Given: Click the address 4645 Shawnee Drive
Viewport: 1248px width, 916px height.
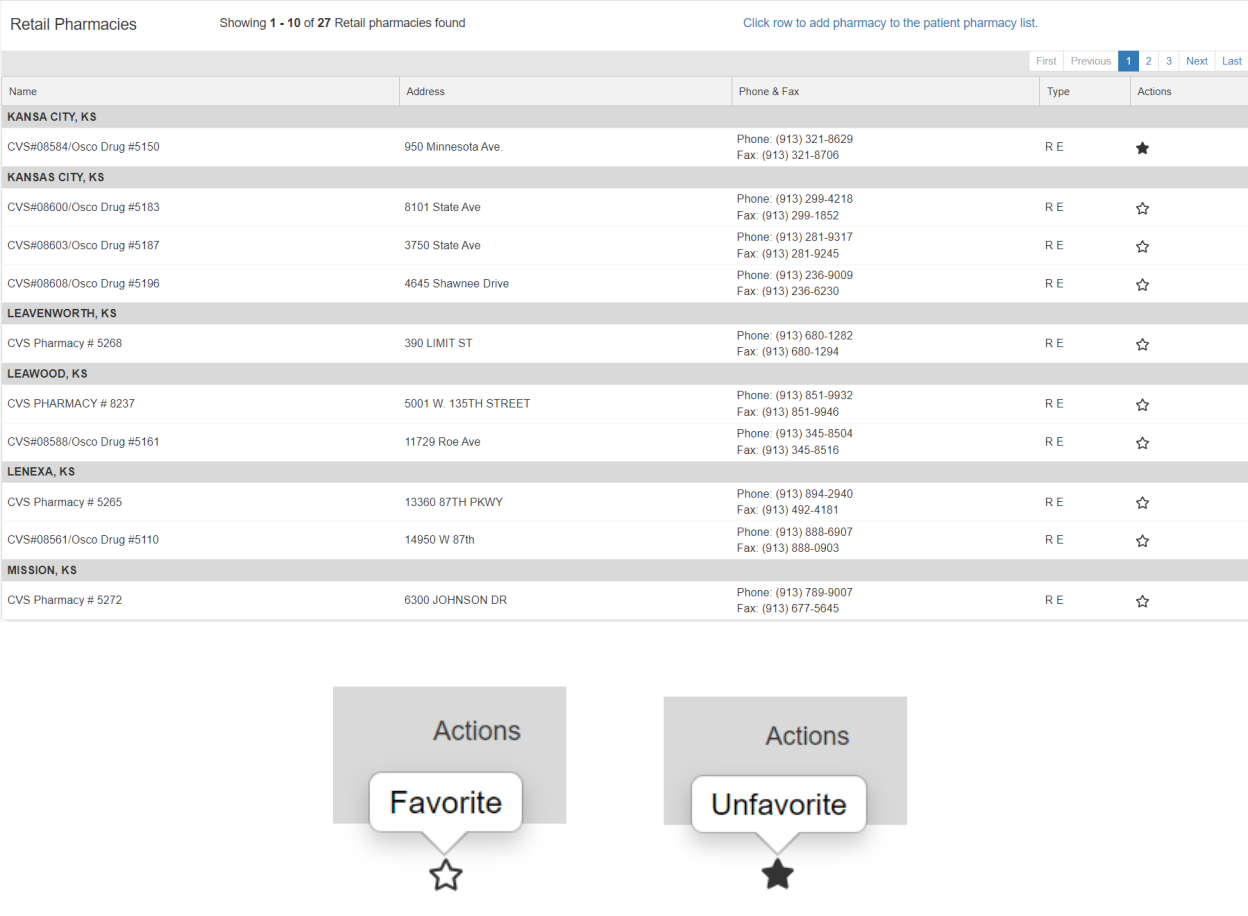Looking at the screenshot, I should pos(456,283).
